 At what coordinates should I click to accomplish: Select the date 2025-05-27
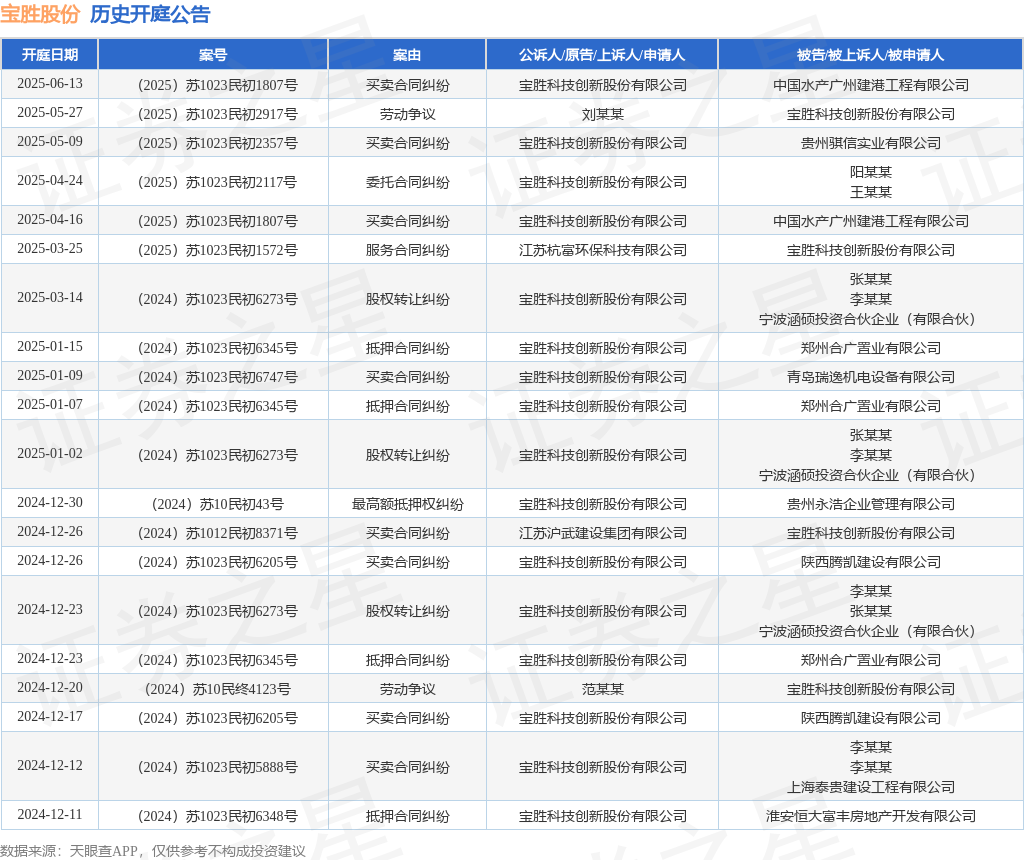(x=50, y=112)
